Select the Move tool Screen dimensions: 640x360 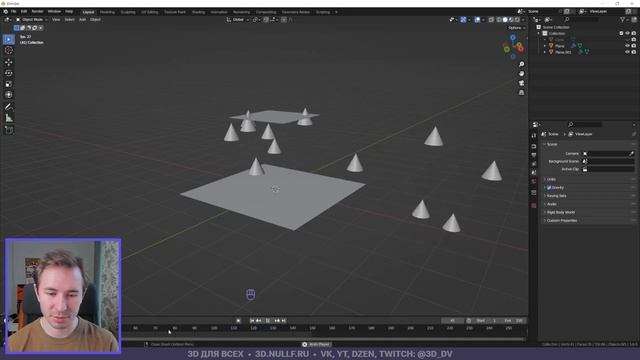click(9, 62)
